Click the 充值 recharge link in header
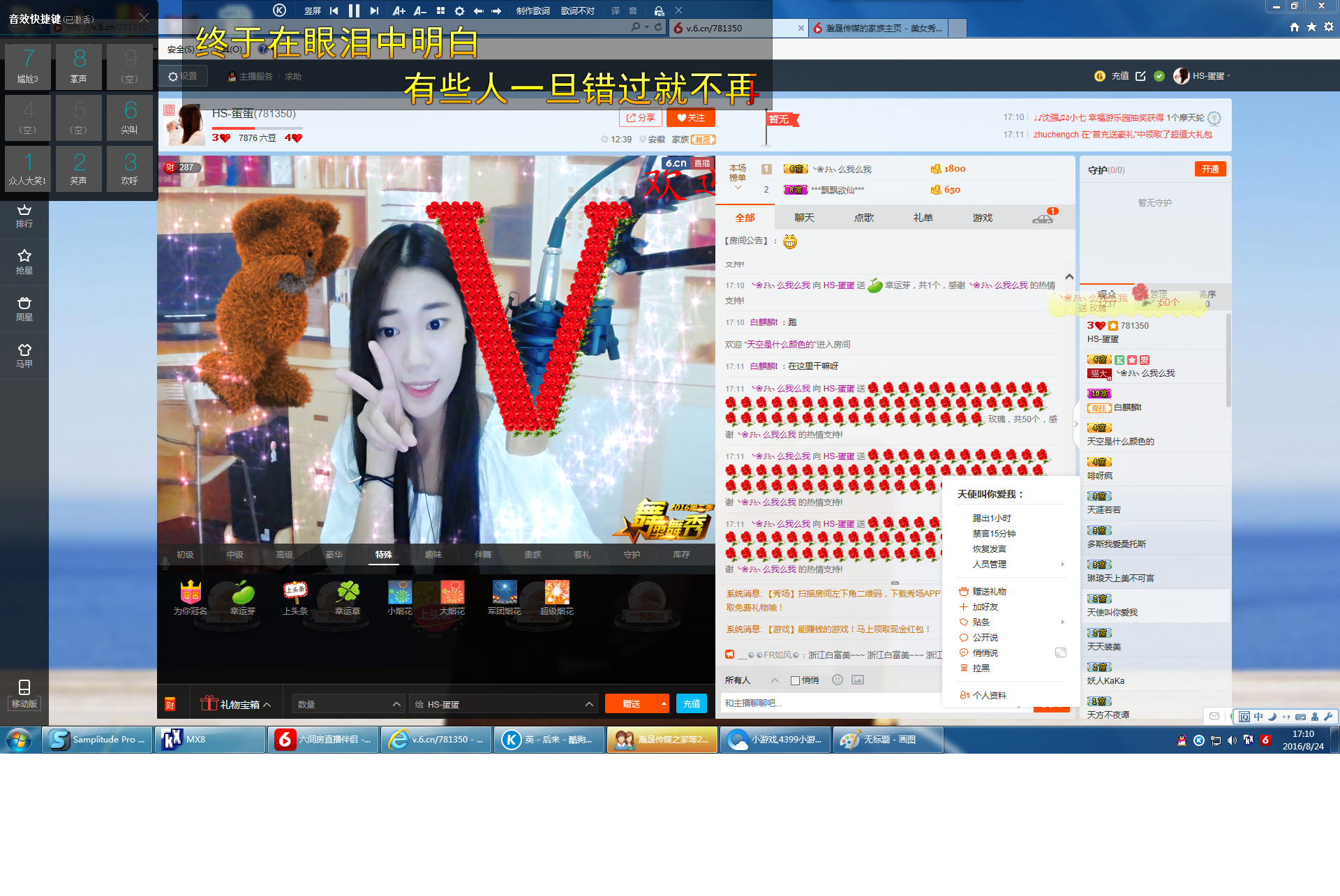 [1120, 76]
